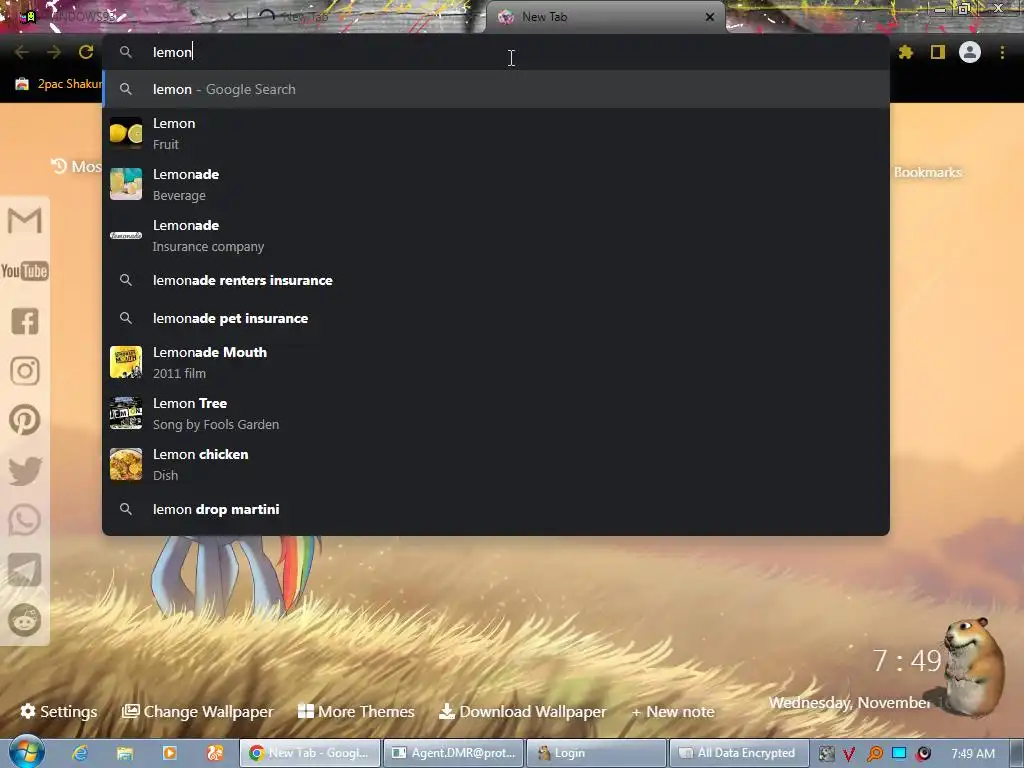Image resolution: width=1024 pixels, height=768 pixels.
Task: Switch to the Agent.DMR@prot... taskbar window
Action: pyautogui.click(x=453, y=753)
